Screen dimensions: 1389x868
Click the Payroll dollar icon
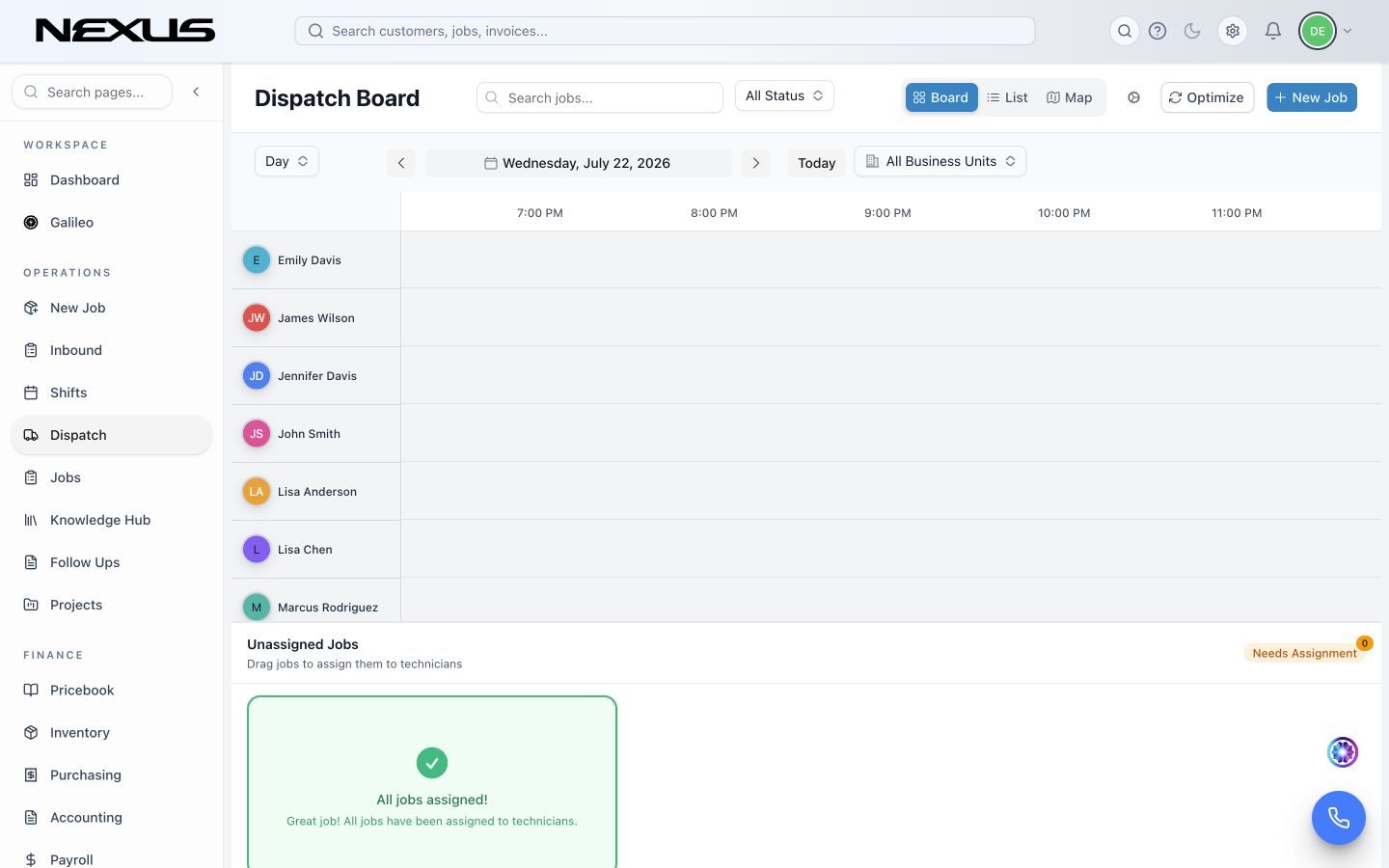click(x=31, y=859)
